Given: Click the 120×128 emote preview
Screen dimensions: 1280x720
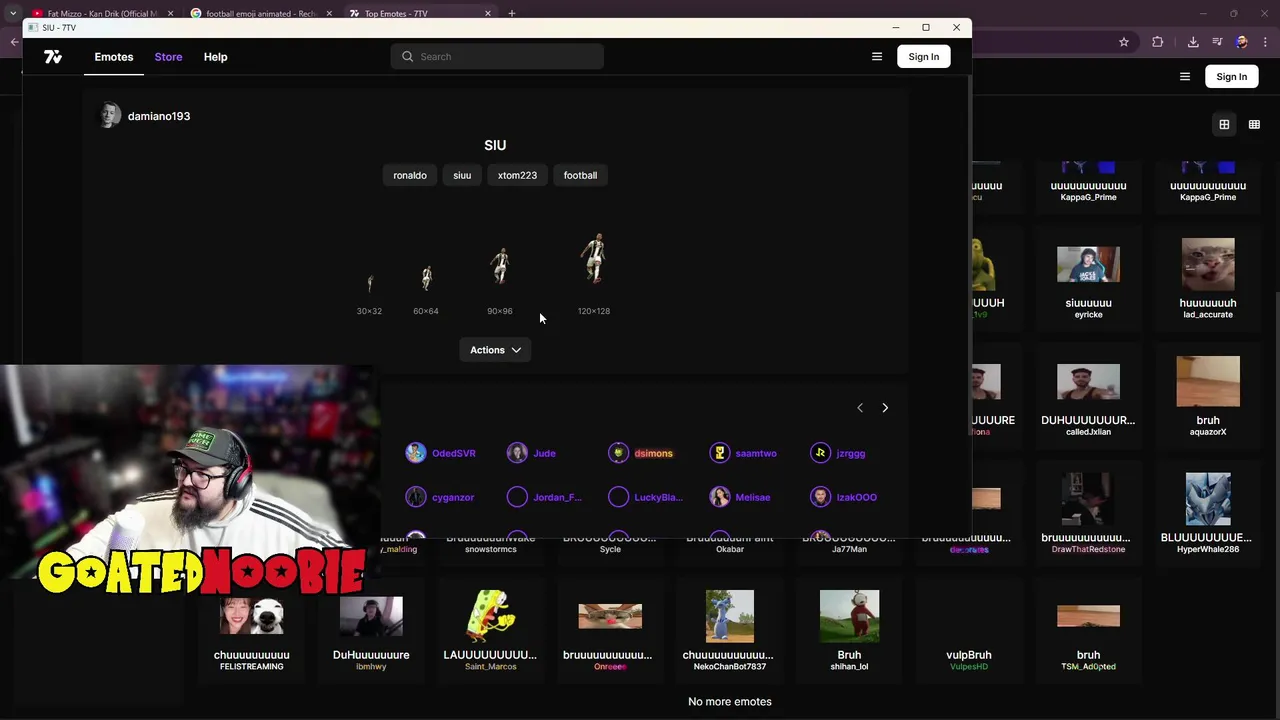Looking at the screenshot, I should (594, 259).
